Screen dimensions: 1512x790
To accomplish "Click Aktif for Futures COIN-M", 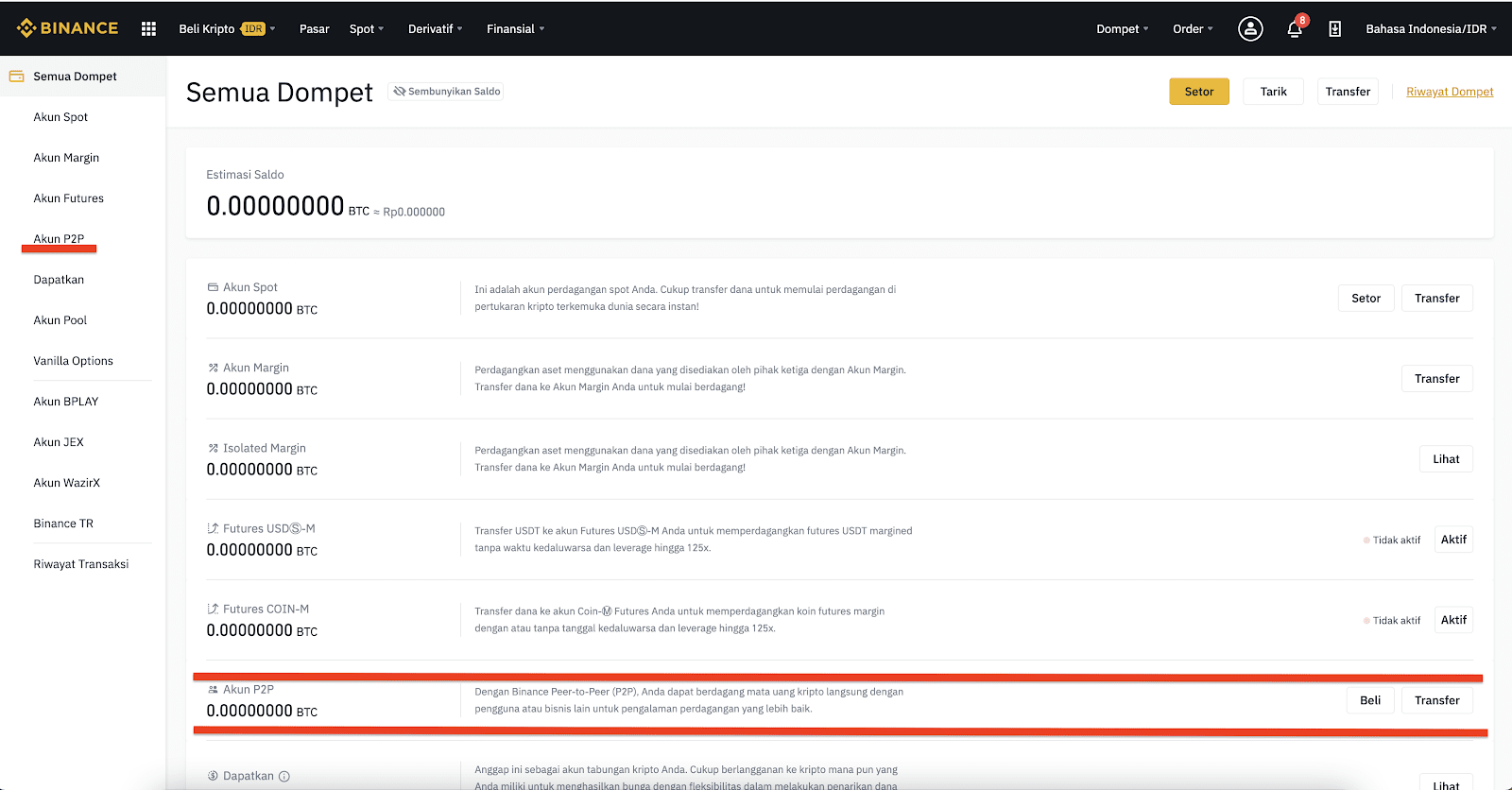I will point(1453,620).
